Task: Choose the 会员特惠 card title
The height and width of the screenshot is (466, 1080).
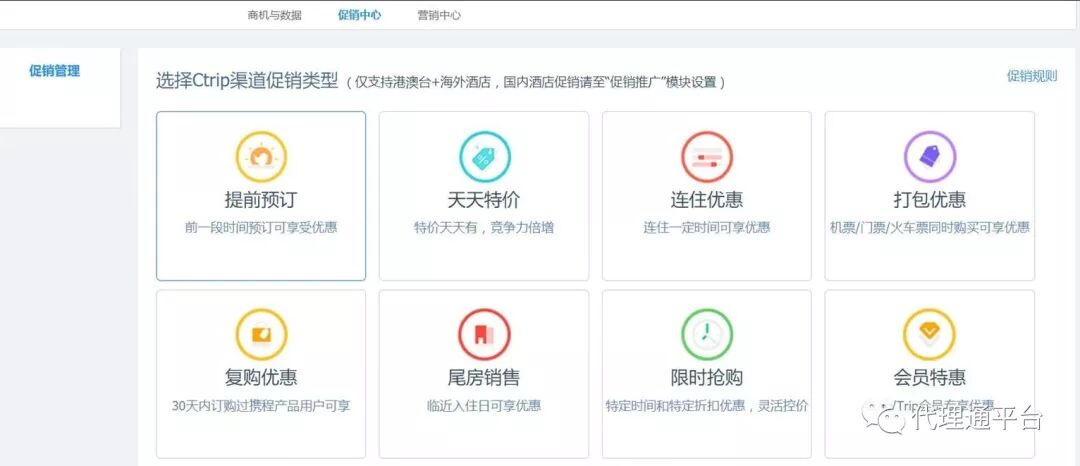Action: 930,377
